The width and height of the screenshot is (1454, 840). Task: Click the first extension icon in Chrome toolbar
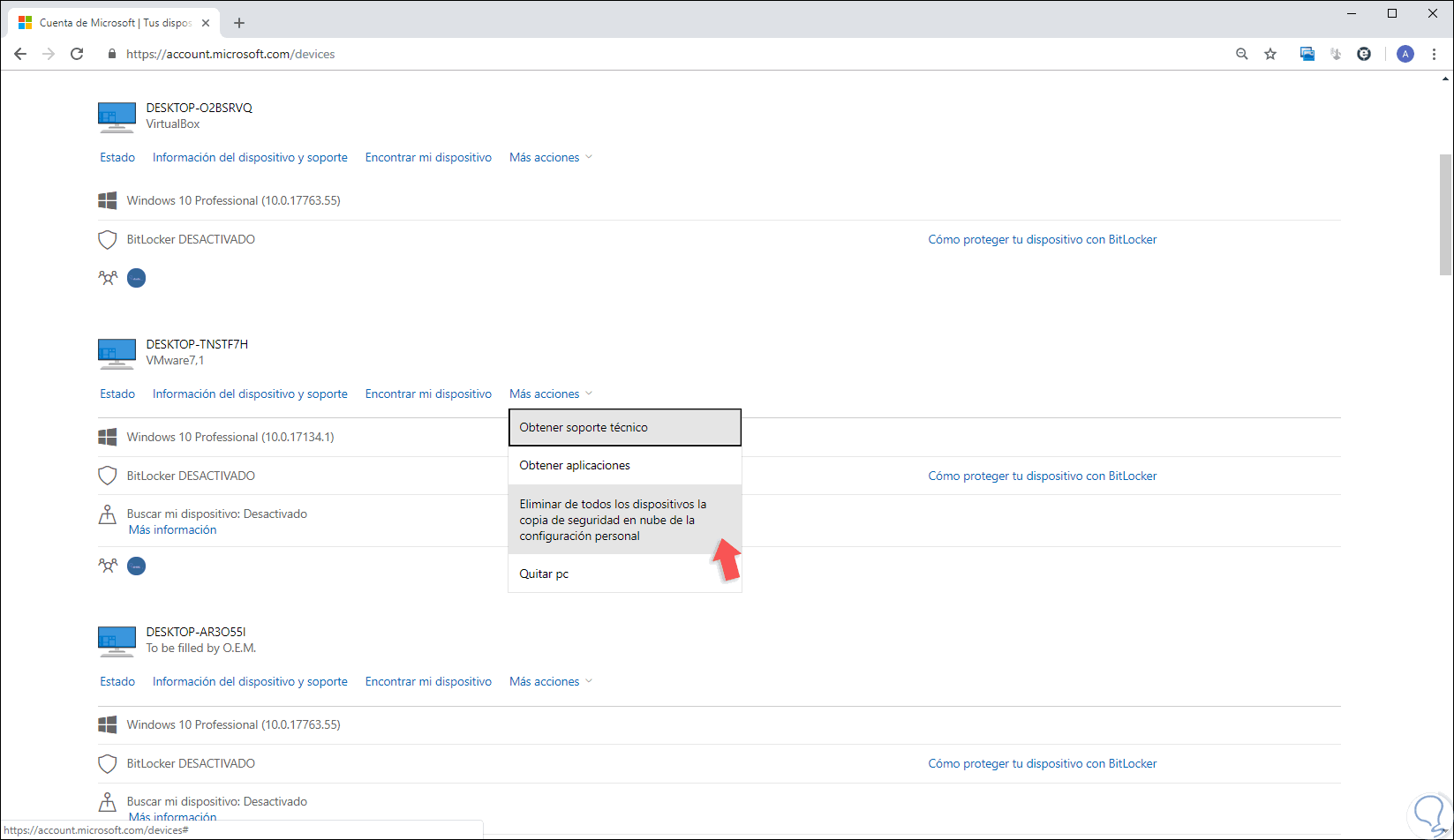[x=1307, y=54]
